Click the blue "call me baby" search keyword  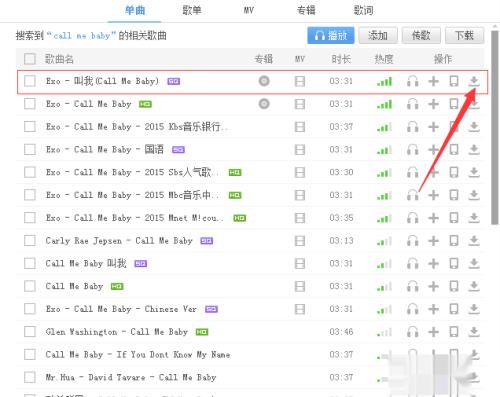tap(81, 35)
